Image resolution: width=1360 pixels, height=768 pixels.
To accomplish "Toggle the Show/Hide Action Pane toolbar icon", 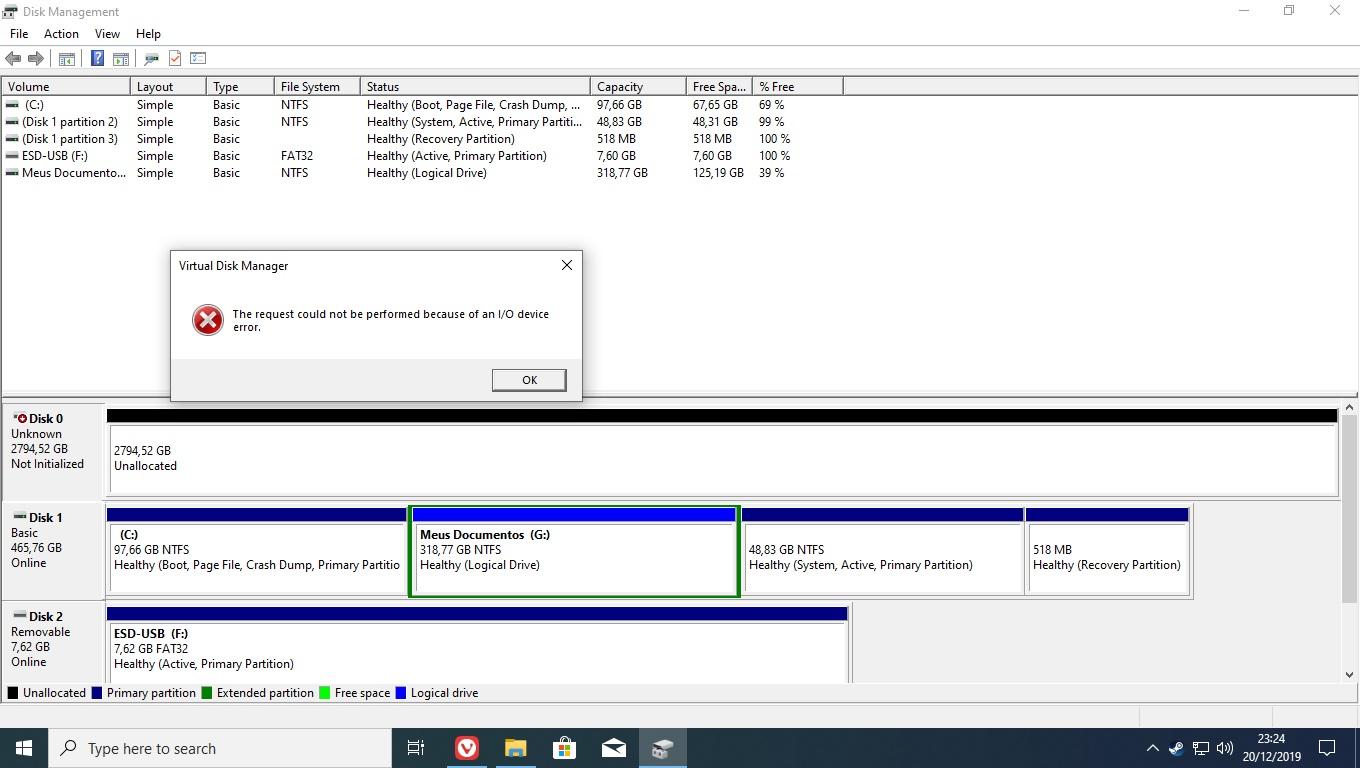I will click(x=121, y=59).
